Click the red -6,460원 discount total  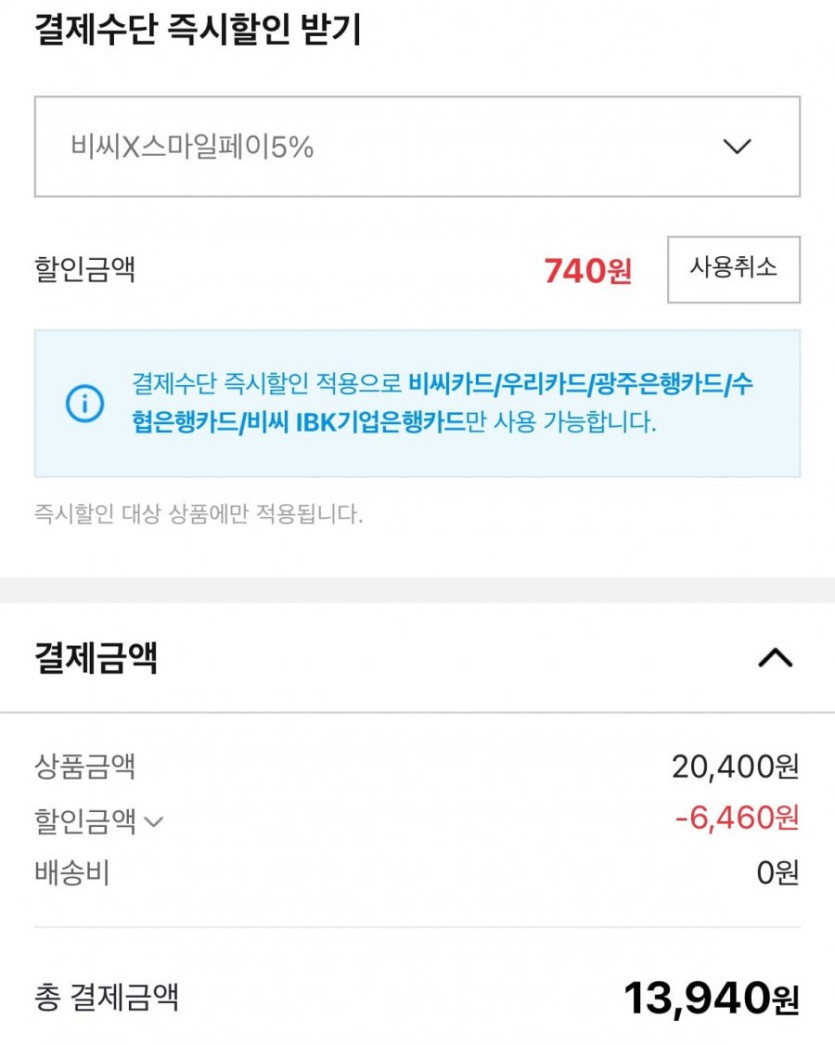point(737,818)
